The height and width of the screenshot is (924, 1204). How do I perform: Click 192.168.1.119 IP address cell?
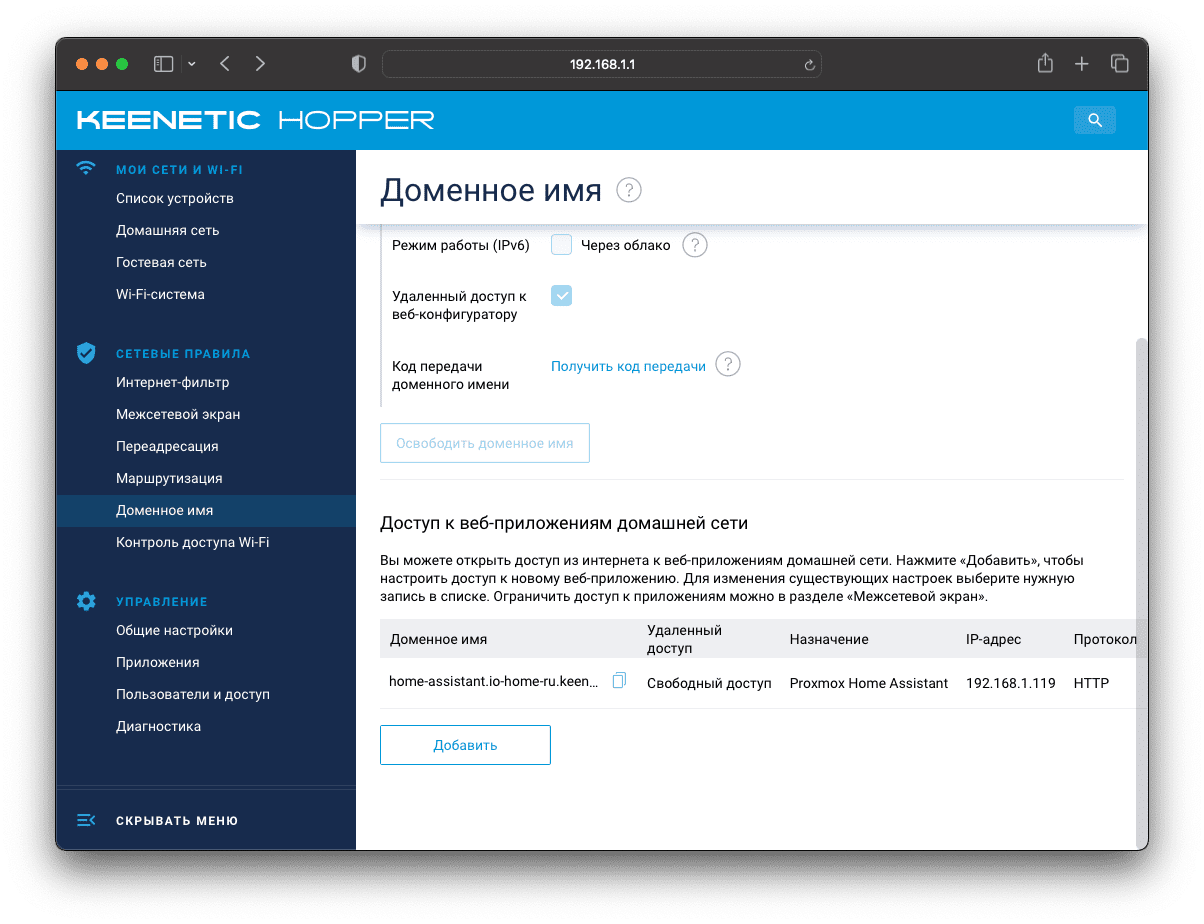pos(1011,683)
